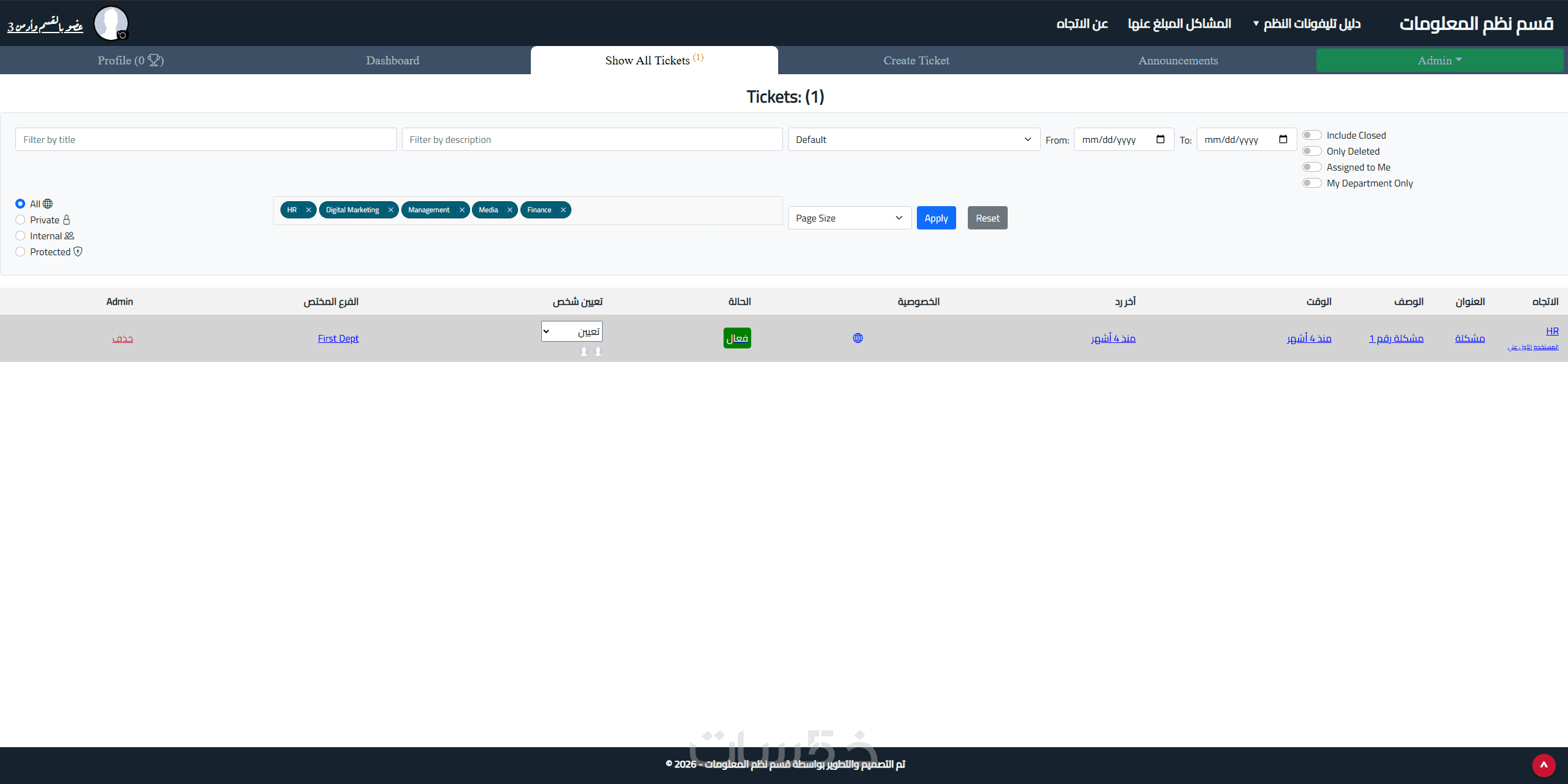This screenshot has width=1568, height=784.
Task: Open the assign person dropdown in row
Action: [571, 331]
